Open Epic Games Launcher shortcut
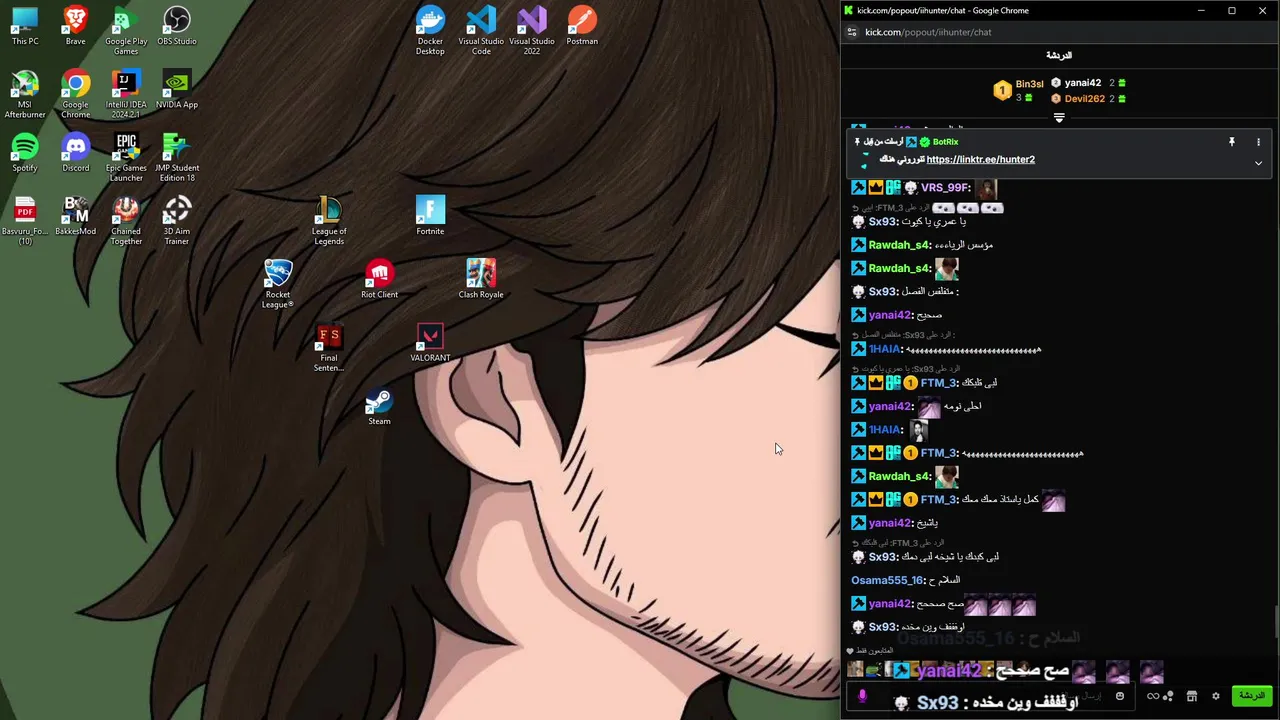This screenshot has width=1280, height=720. (x=126, y=158)
